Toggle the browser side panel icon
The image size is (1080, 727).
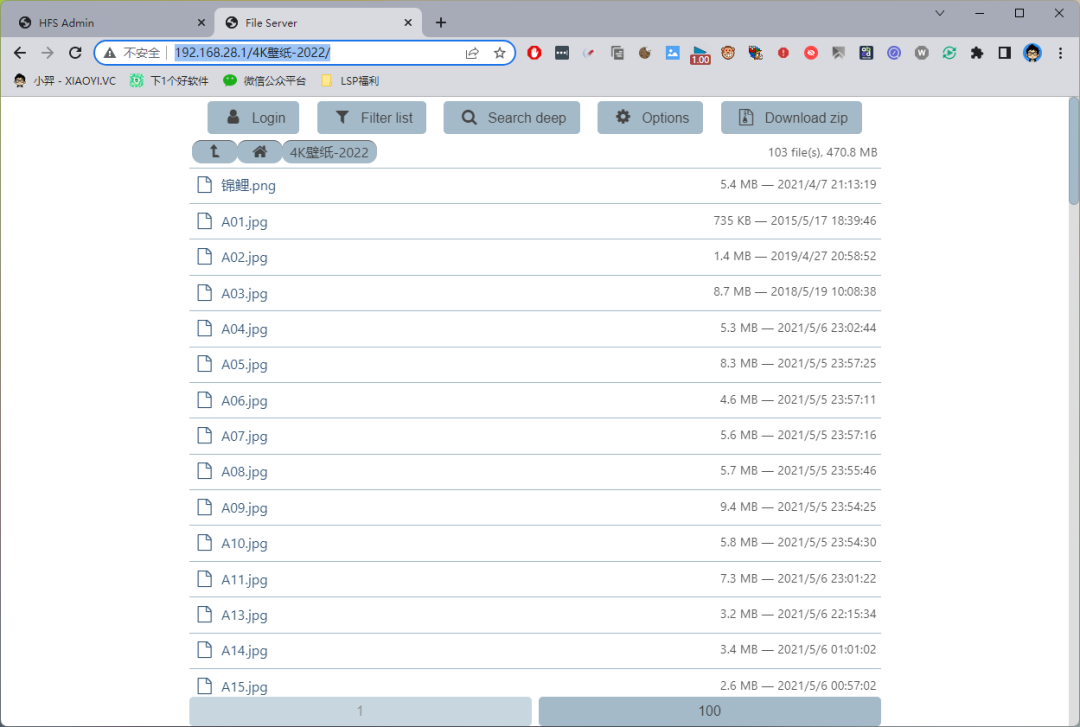pyautogui.click(x=1004, y=53)
